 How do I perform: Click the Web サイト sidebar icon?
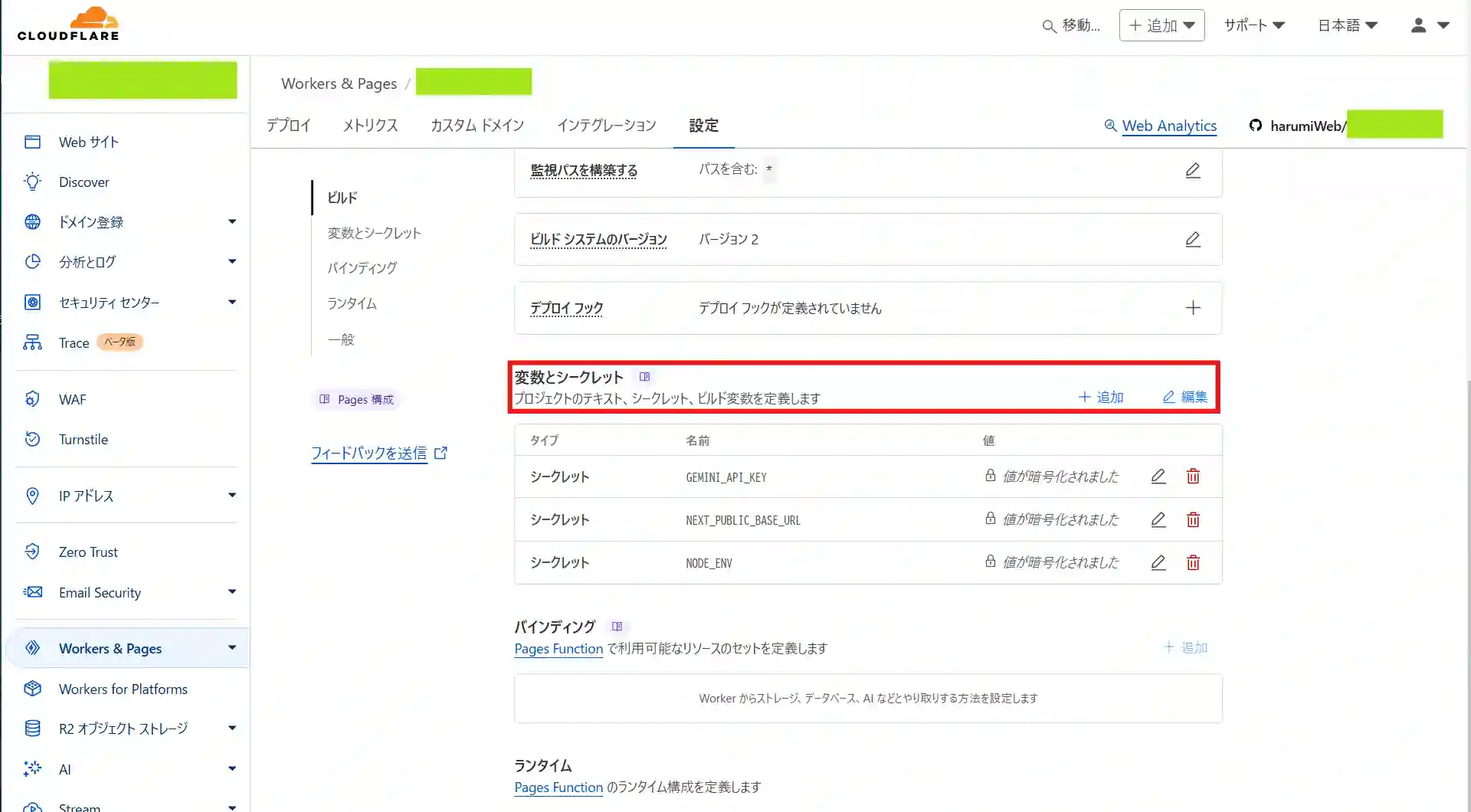pos(32,142)
